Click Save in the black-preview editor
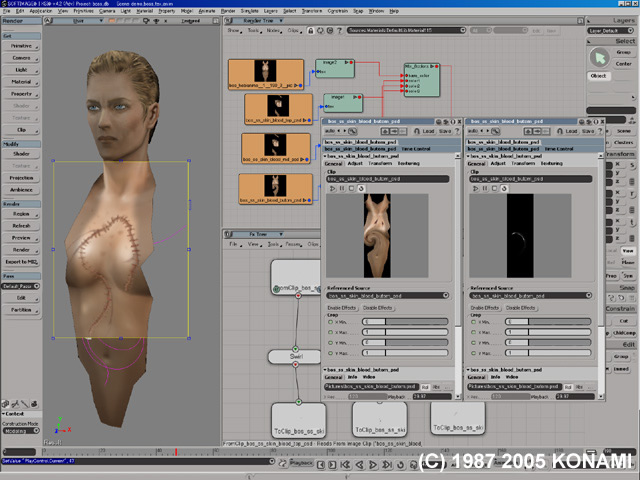Viewport: 640px width, 480px height. point(588,131)
